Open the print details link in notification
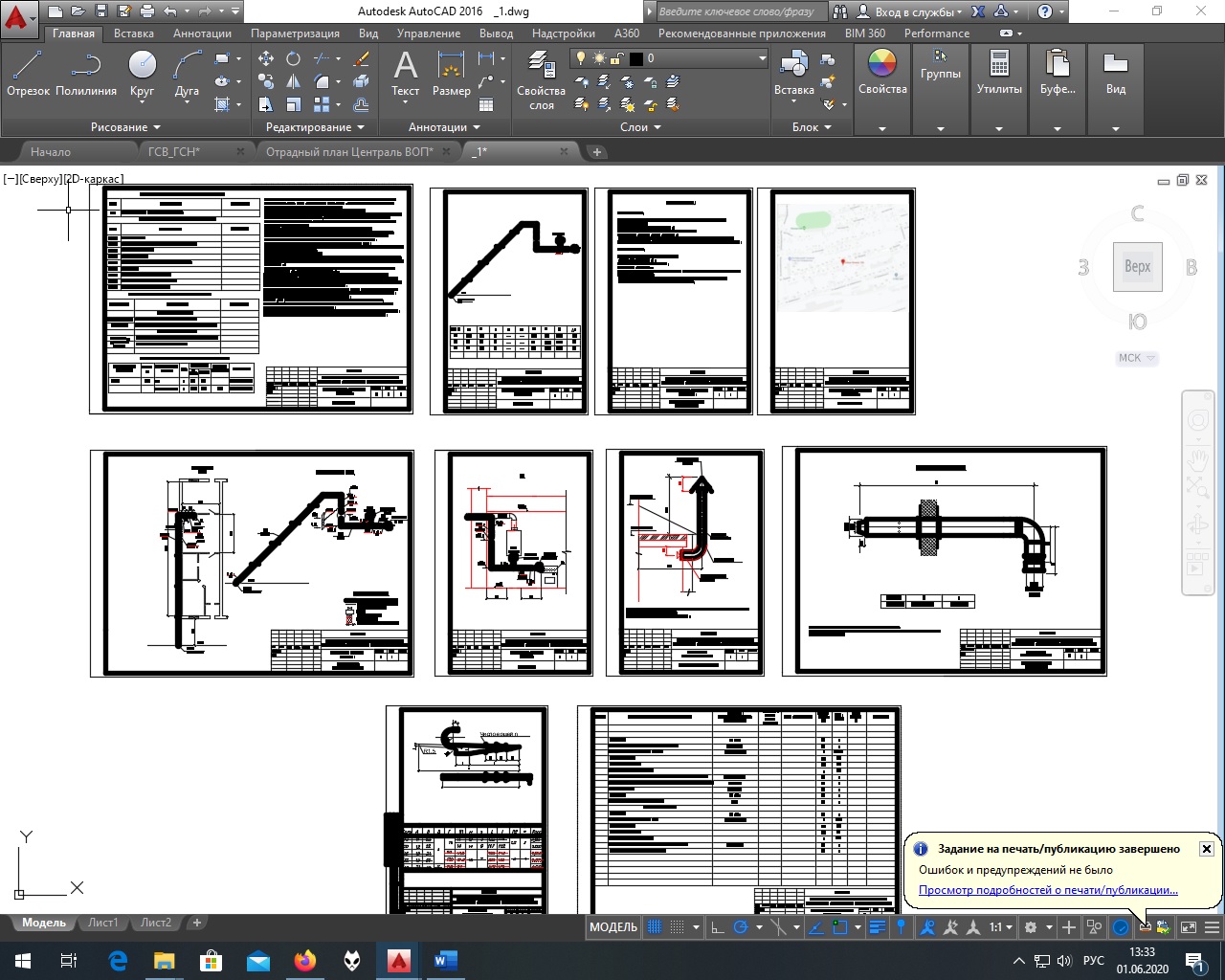The width and height of the screenshot is (1225, 980). pos(1048,890)
